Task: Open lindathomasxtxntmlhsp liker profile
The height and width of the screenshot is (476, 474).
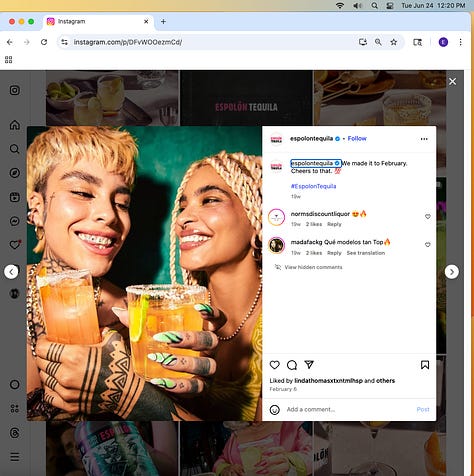Action: [328, 381]
